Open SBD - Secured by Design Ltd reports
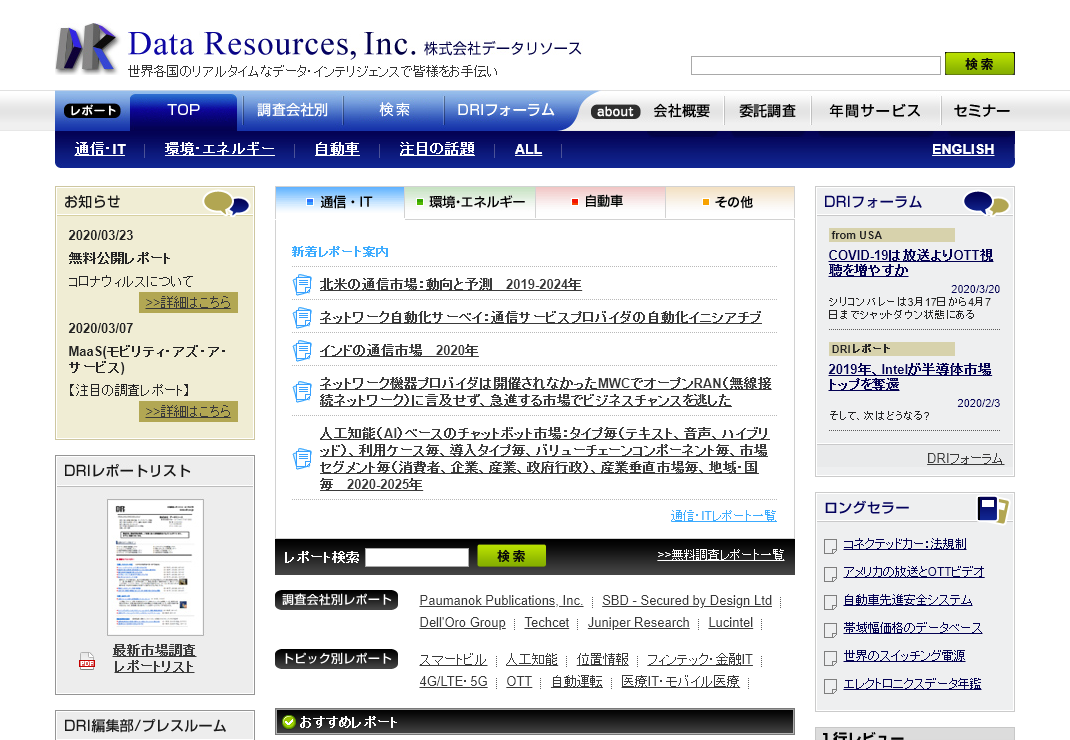 tap(687, 601)
